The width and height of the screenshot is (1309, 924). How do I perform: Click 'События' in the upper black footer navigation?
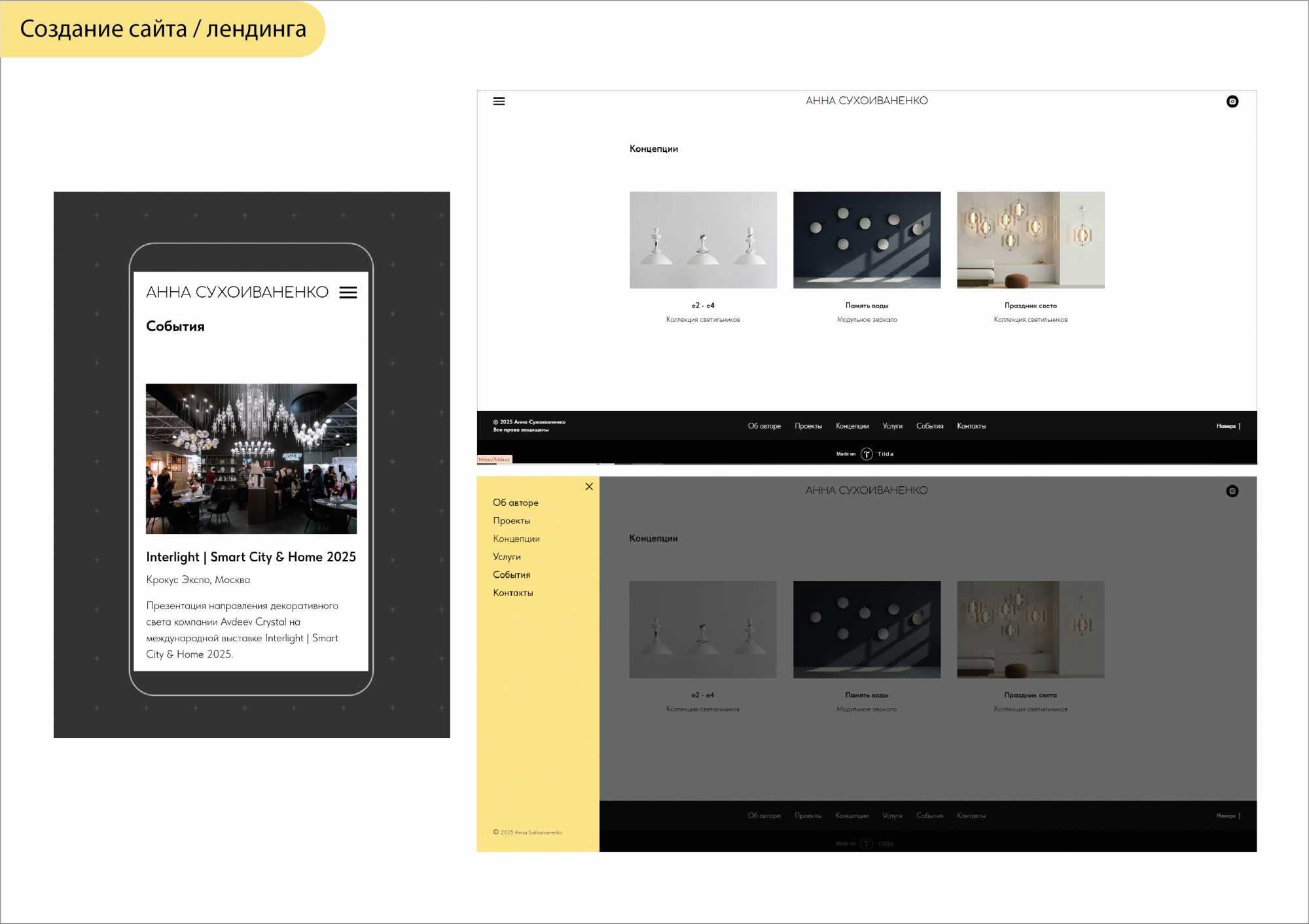pyautogui.click(x=929, y=426)
